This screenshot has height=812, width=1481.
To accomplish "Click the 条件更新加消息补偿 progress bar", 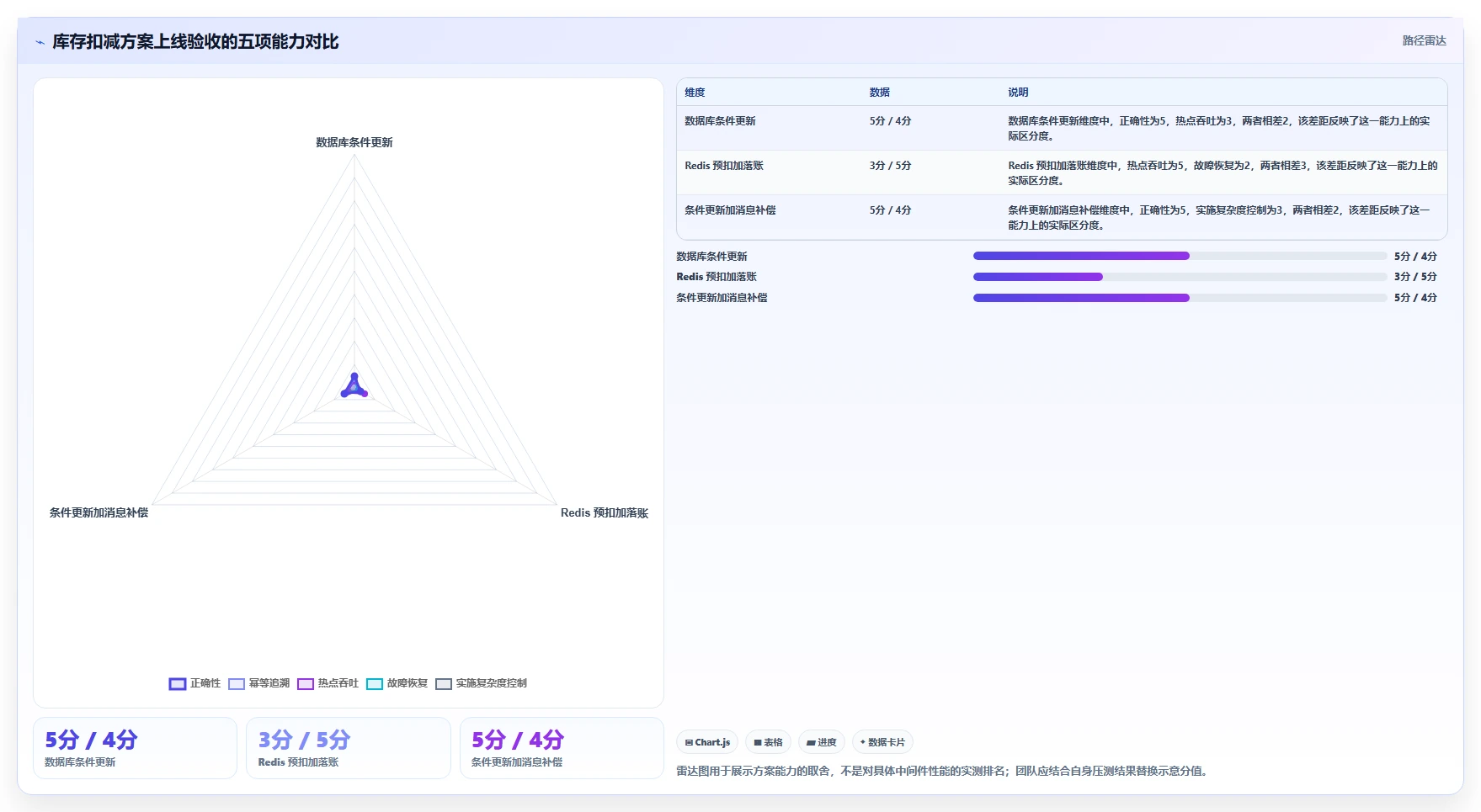I will coord(1180,298).
